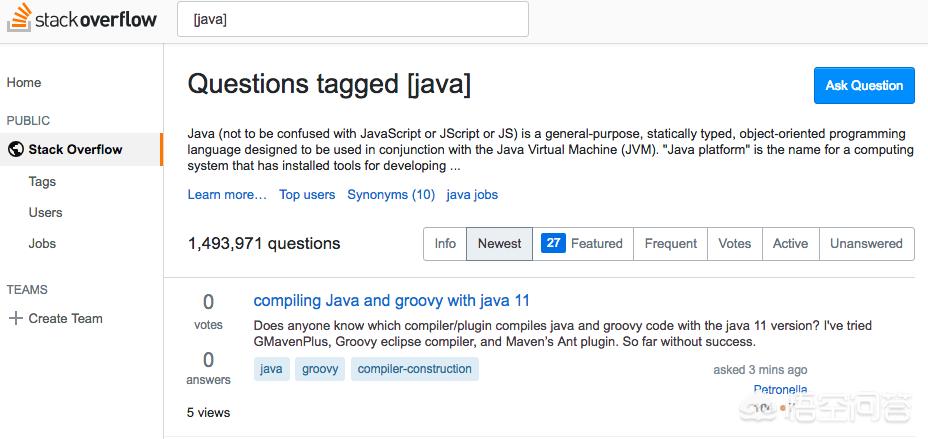Switch to the Active tab
The image size is (928, 439).
(x=790, y=244)
